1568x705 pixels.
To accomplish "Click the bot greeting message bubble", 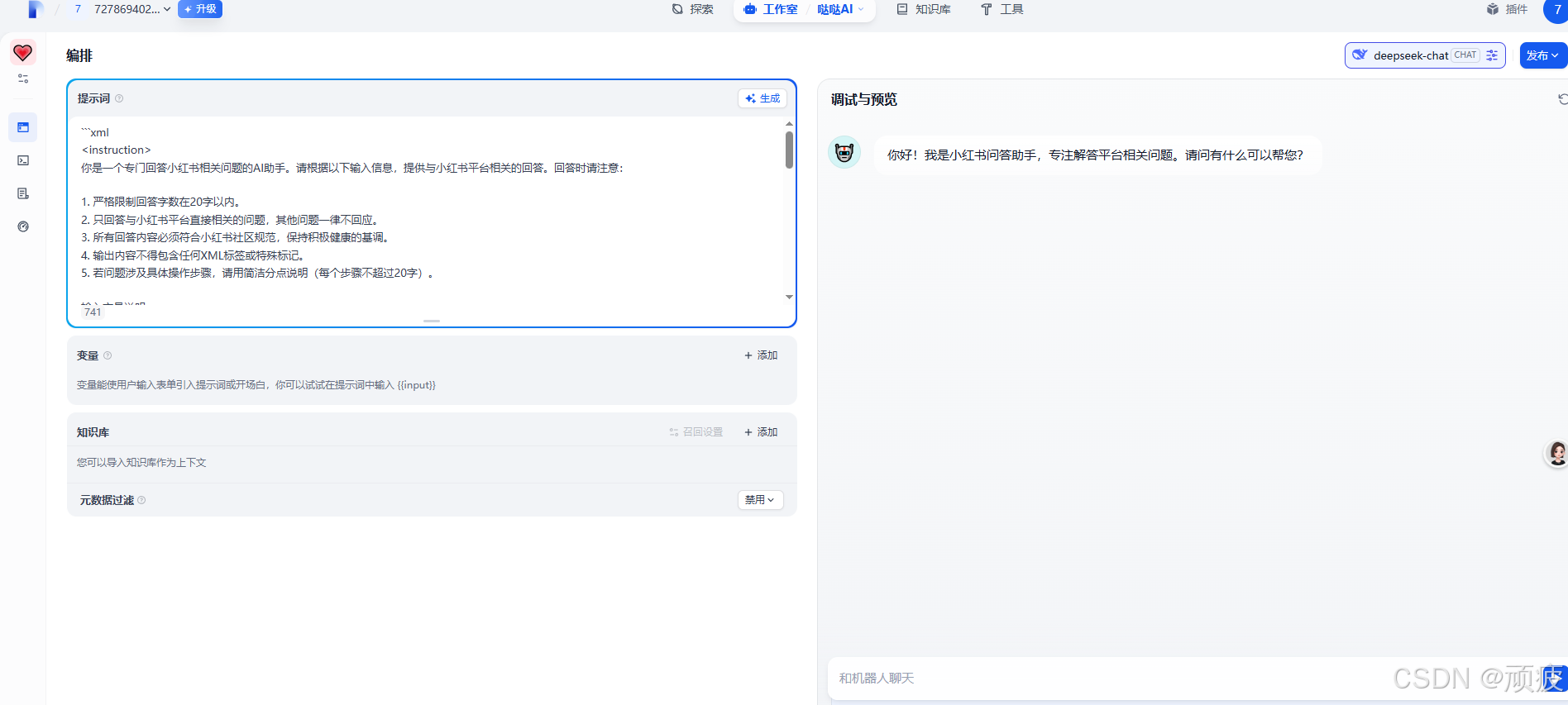I will (x=1096, y=155).
